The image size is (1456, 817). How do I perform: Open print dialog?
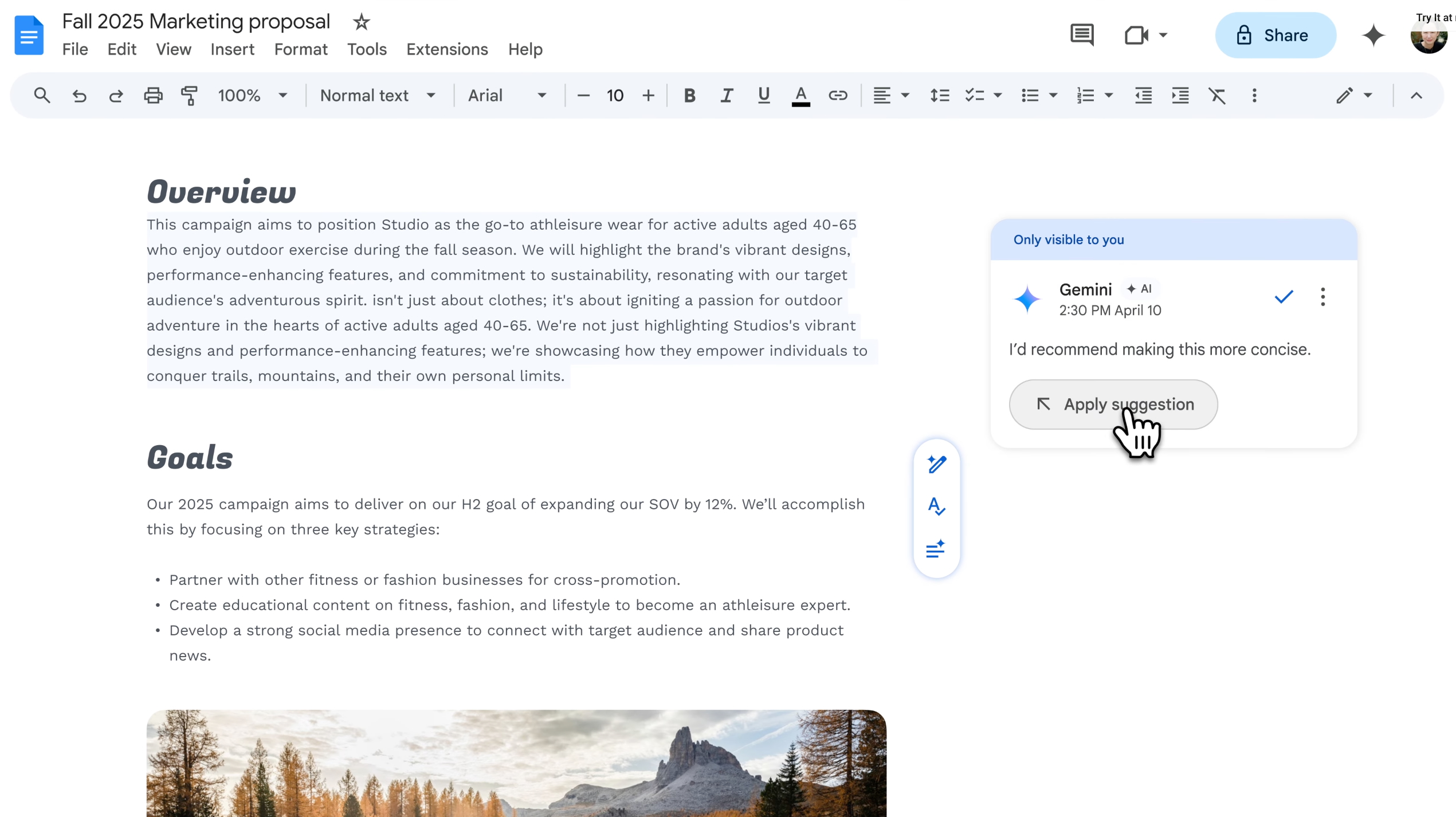(153, 95)
